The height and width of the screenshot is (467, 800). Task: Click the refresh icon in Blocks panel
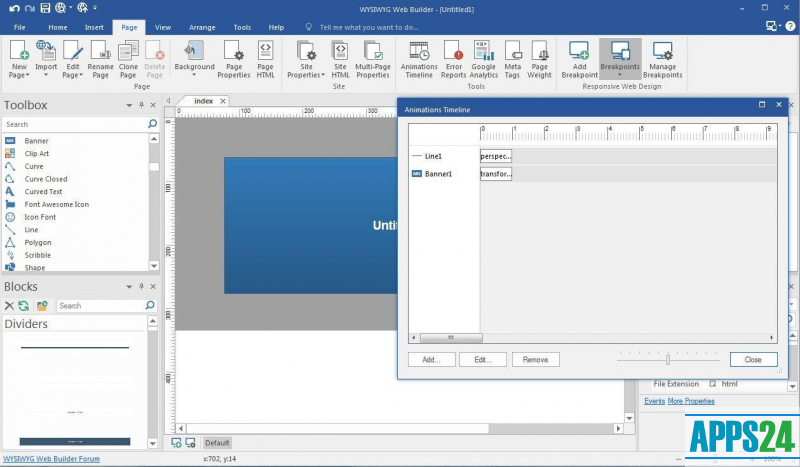pyautogui.click(x=24, y=306)
